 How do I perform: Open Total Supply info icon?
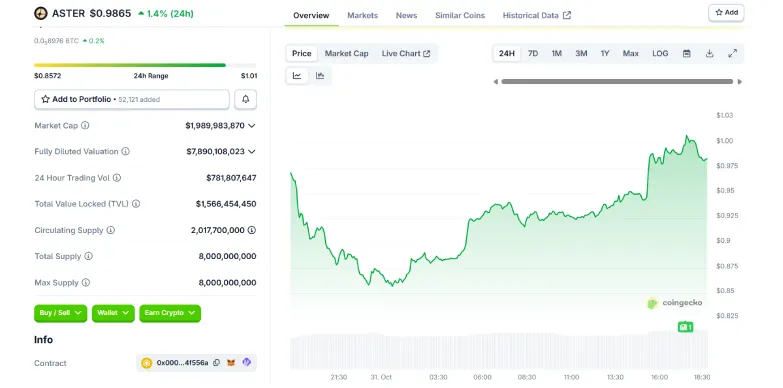(x=88, y=256)
